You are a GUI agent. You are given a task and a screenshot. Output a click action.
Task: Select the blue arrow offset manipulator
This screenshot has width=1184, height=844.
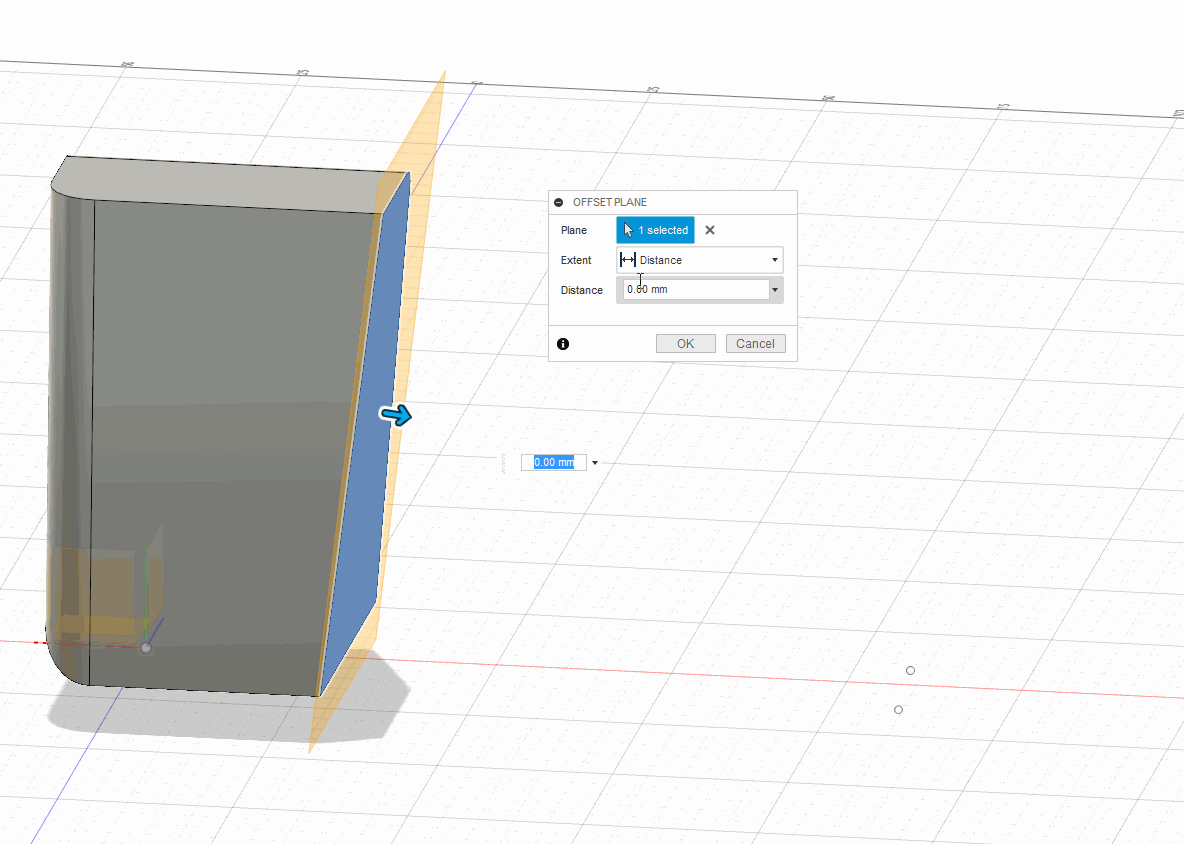pos(396,415)
